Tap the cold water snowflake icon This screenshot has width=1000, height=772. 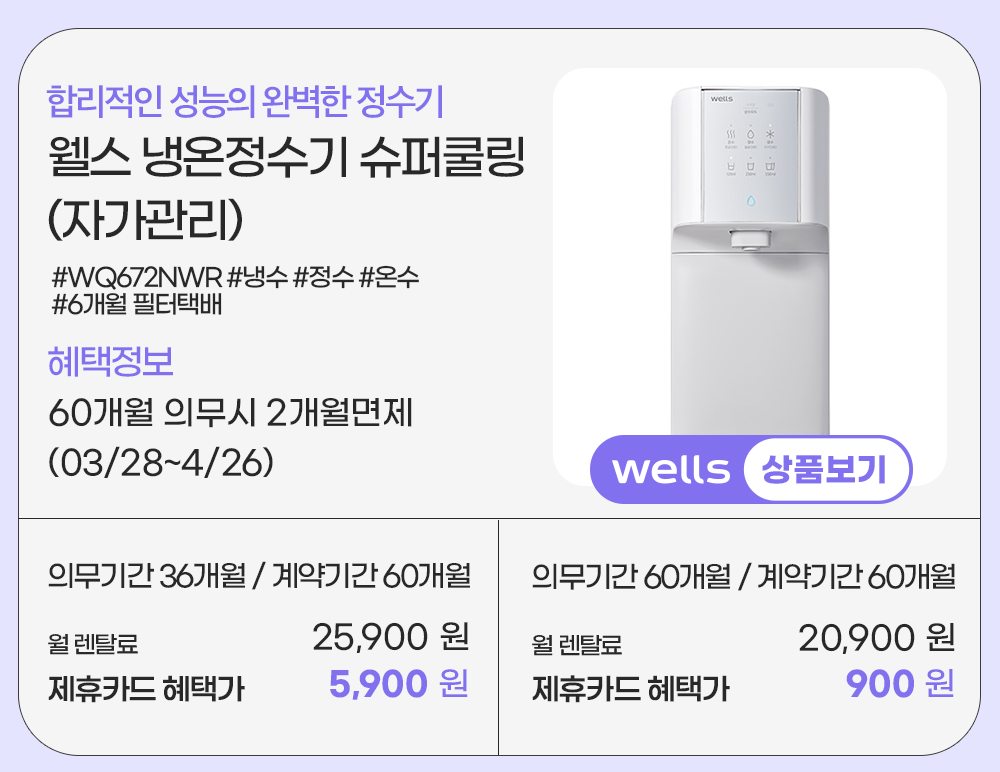[x=770, y=133]
